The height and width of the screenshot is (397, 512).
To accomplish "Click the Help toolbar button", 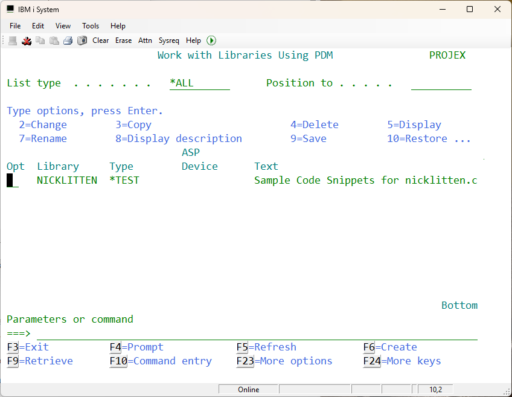I will pos(193,41).
